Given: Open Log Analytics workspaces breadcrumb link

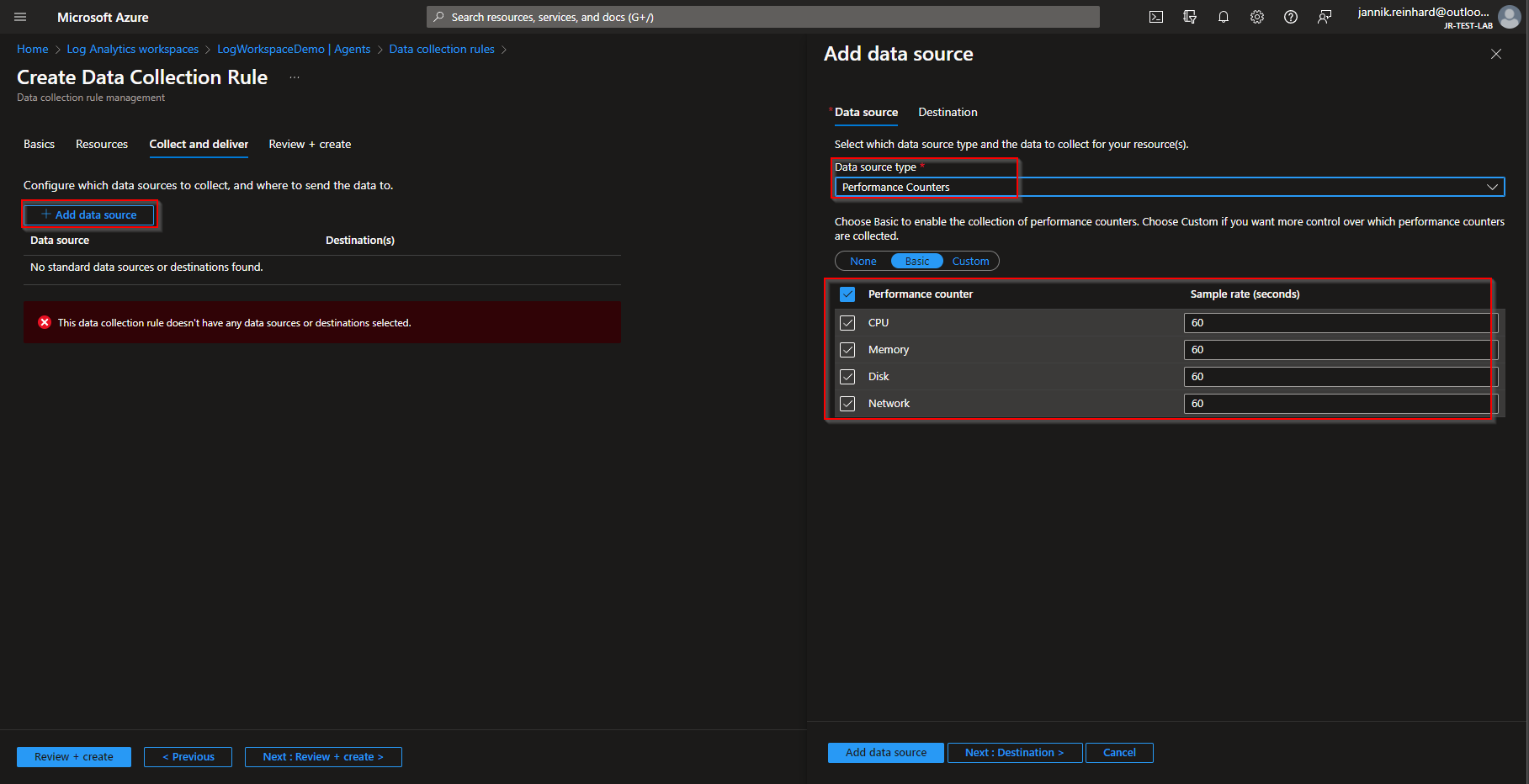Looking at the screenshot, I should (x=133, y=50).
